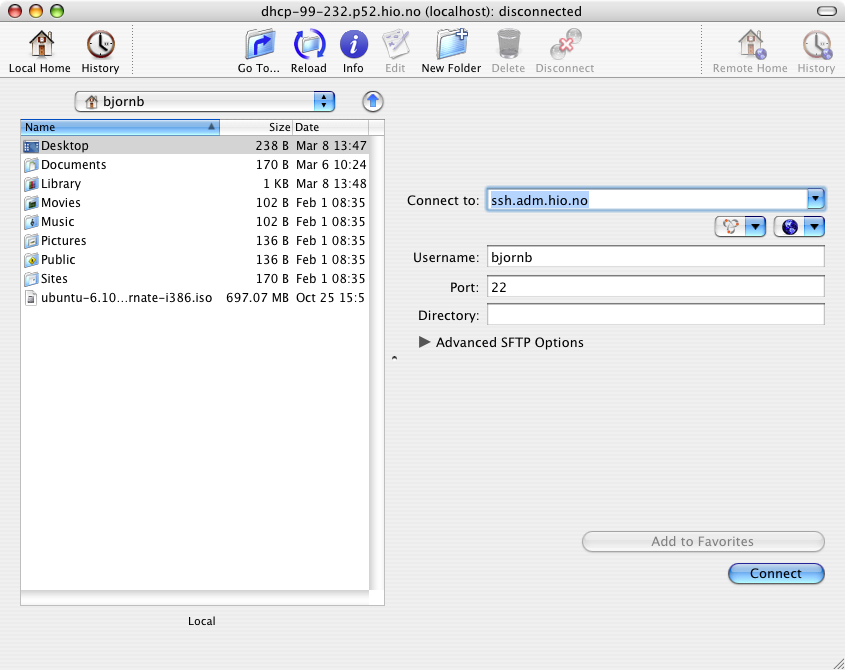845x670 pixels.
Task: Open the Info icon in the toolbar
Action: 354,44
